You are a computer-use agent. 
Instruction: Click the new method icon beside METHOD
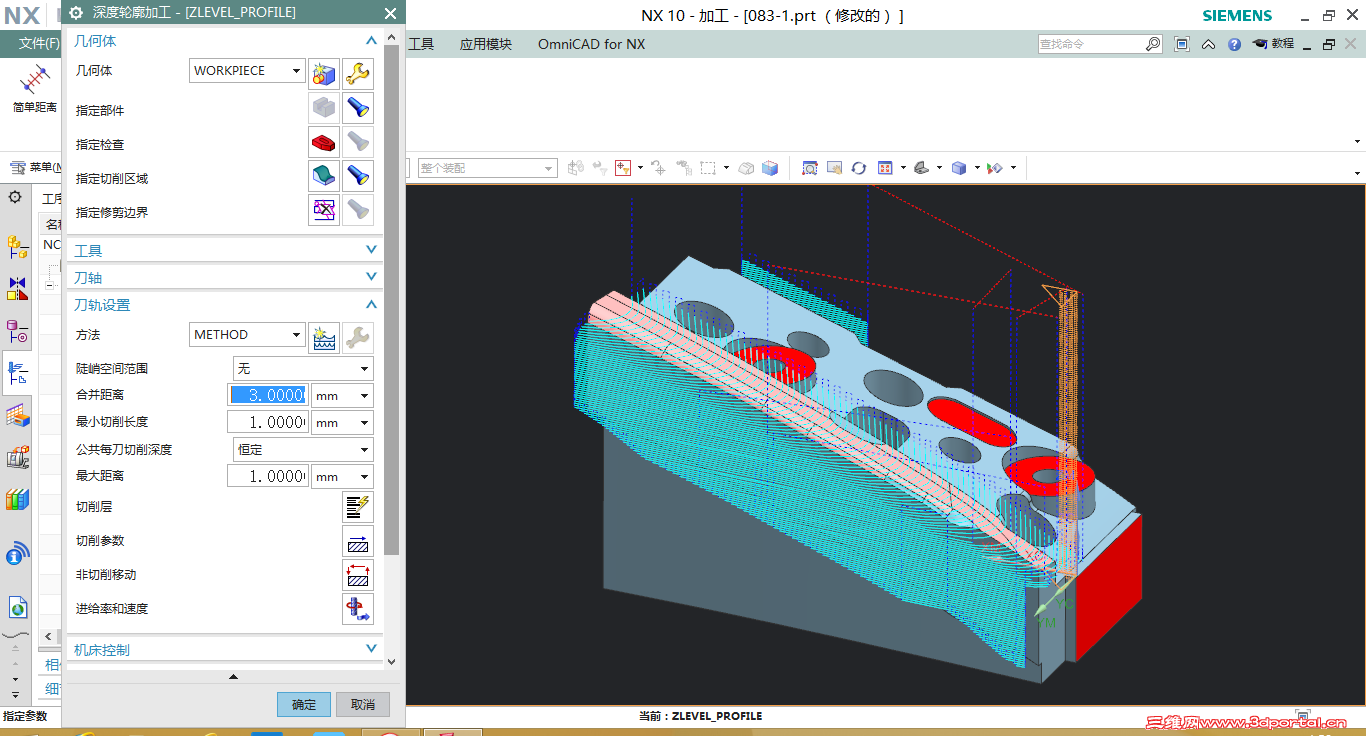click(x=323, y=335)
